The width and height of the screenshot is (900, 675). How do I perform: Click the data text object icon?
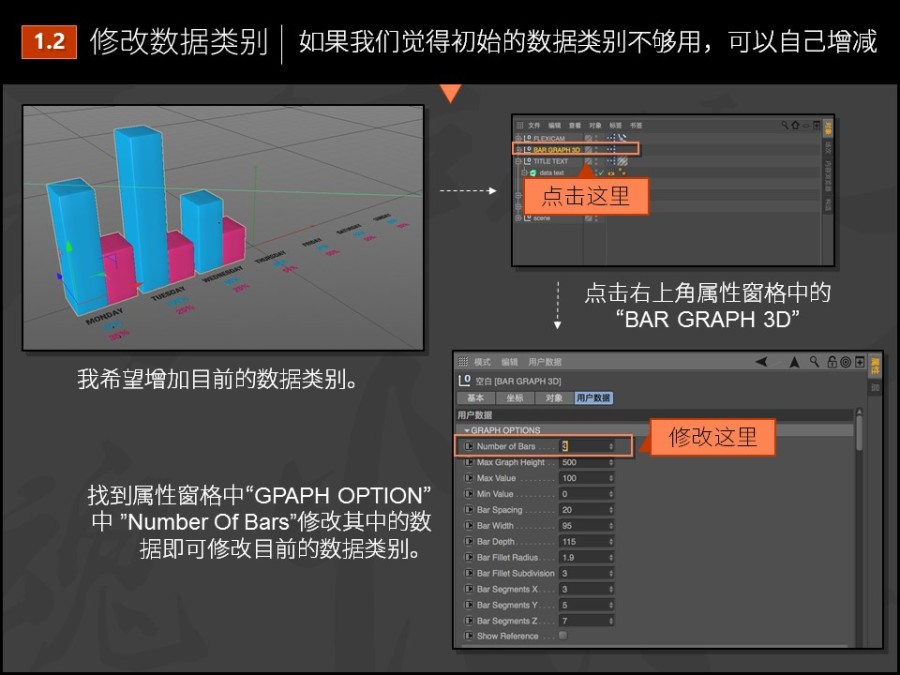tap(532, 173)
